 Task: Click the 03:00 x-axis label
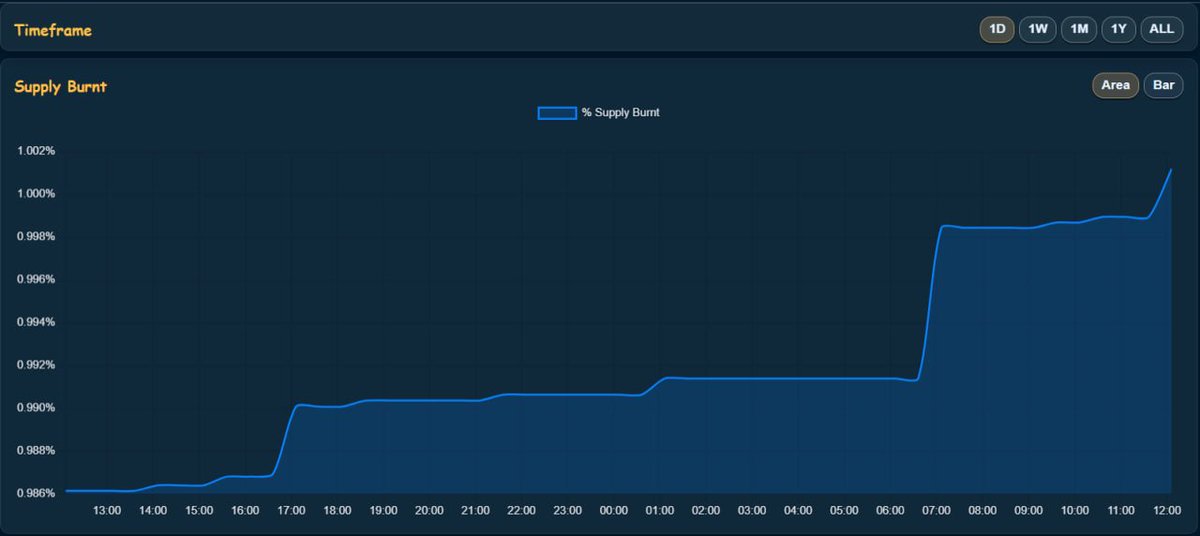pyautogui.click(x=751, y=511)
